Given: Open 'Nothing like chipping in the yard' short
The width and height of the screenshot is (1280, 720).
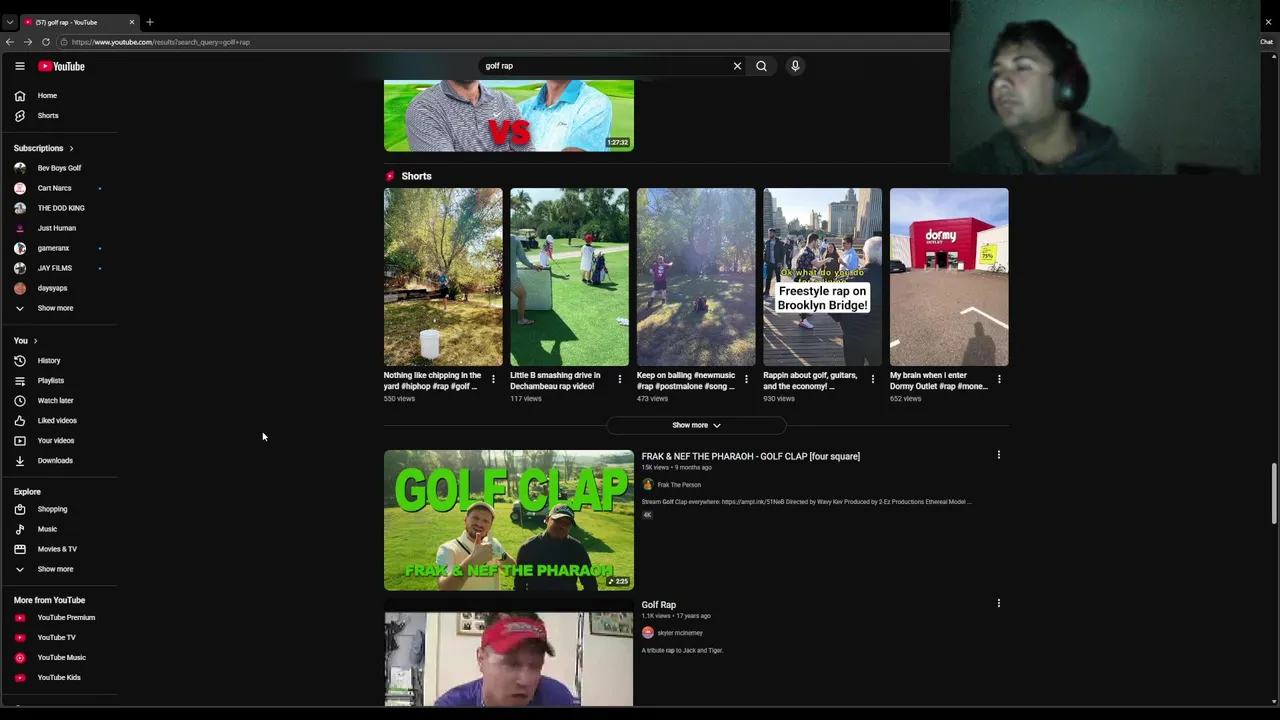Looking at the screenshot, I should pos(443,277).
